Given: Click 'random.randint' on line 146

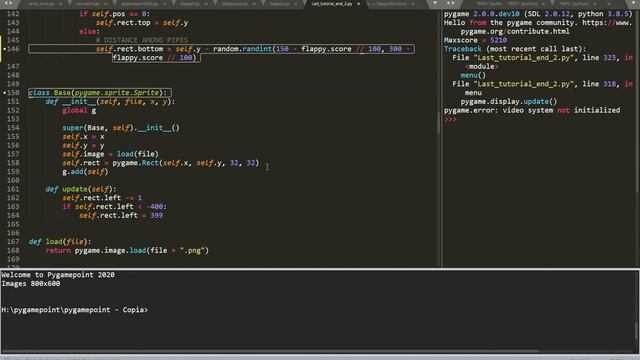Looking at the screenshot, I should click(x=242, y=49).
